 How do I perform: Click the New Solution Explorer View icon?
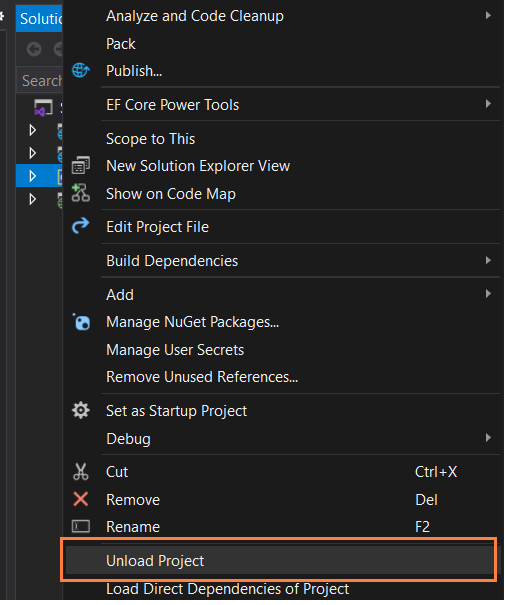coord(81,165)
